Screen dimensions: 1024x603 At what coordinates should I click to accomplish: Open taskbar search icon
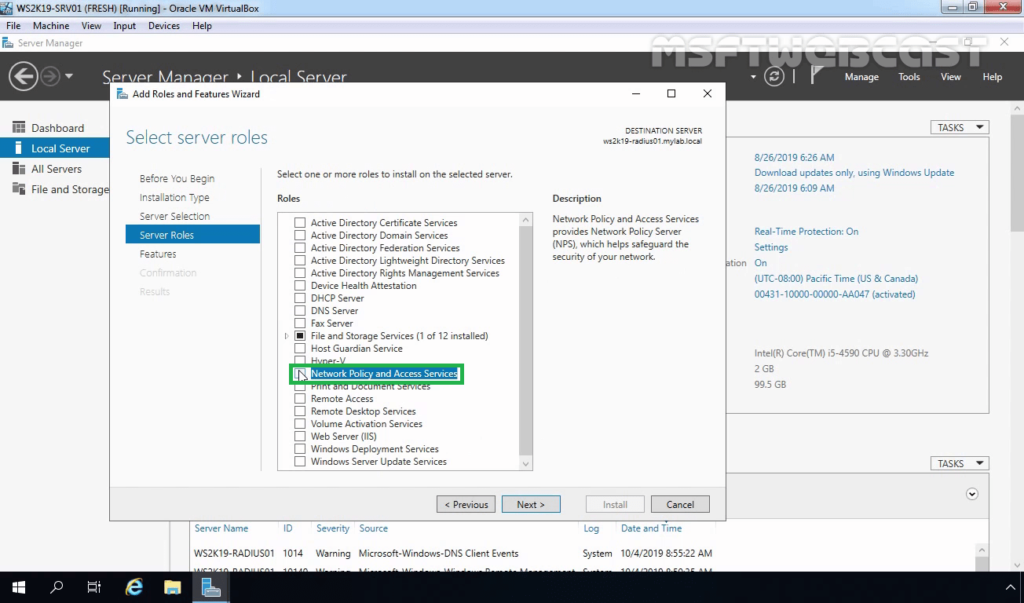[57, 587]
